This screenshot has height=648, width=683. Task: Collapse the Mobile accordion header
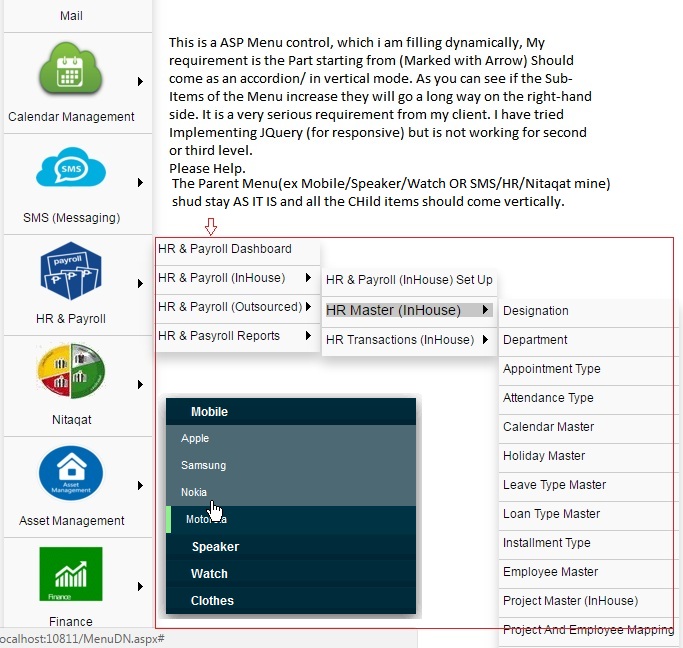291,412
